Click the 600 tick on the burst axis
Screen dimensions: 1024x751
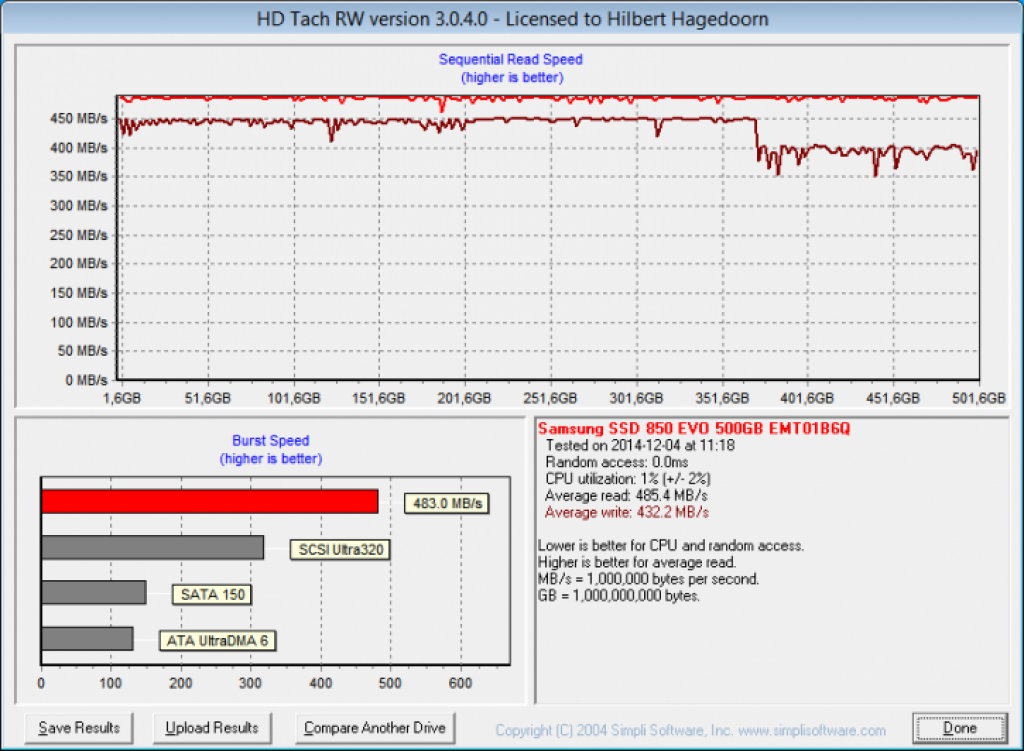point(460,683)
